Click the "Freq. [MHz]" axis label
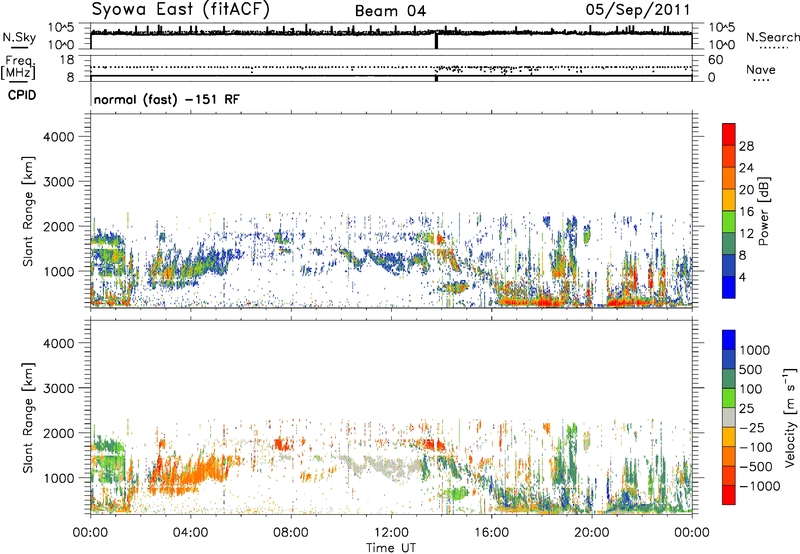Viewport: 800px width, 554px height. pyautogui.click(x=18, y=68)
